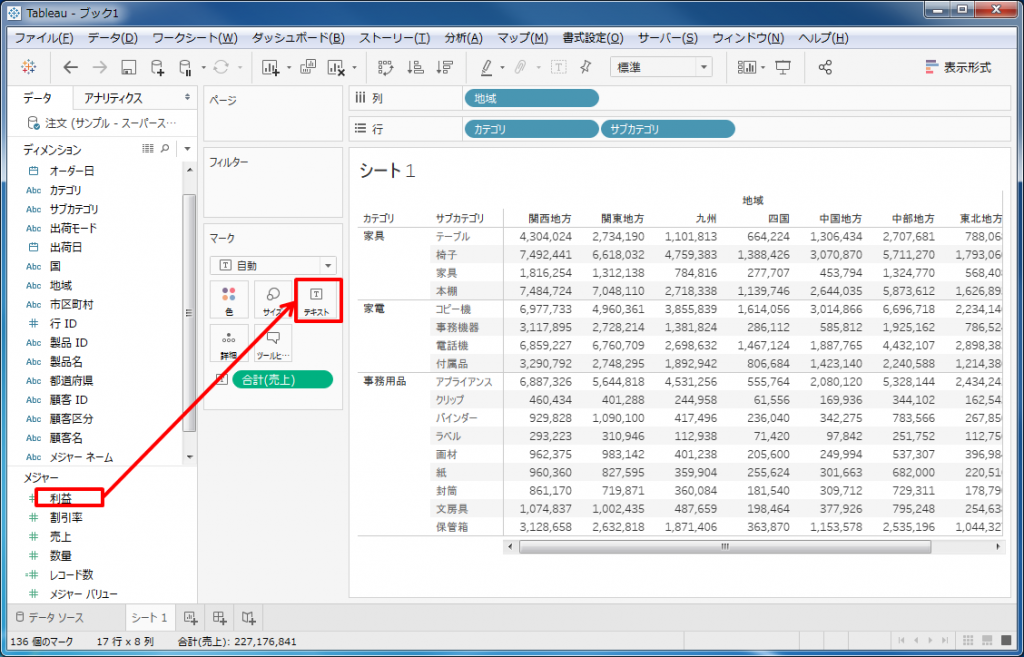Image resolution: width=1024 pixels, height=657 pixels.
Task: Start presentation mode from the toolbar
Action: 783,68
